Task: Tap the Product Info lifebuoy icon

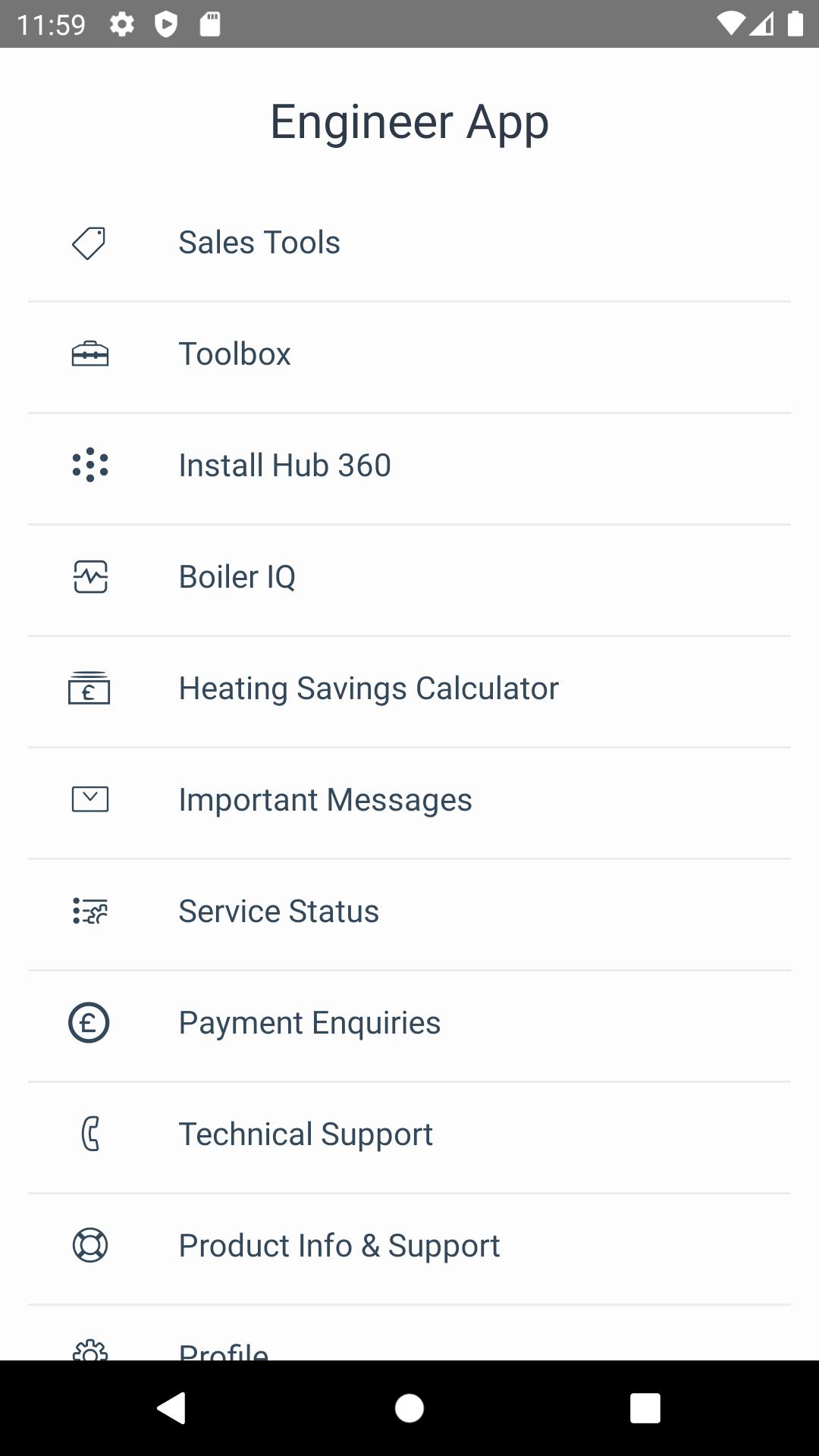Action: pyautogui.click(x=89, y=1245)
